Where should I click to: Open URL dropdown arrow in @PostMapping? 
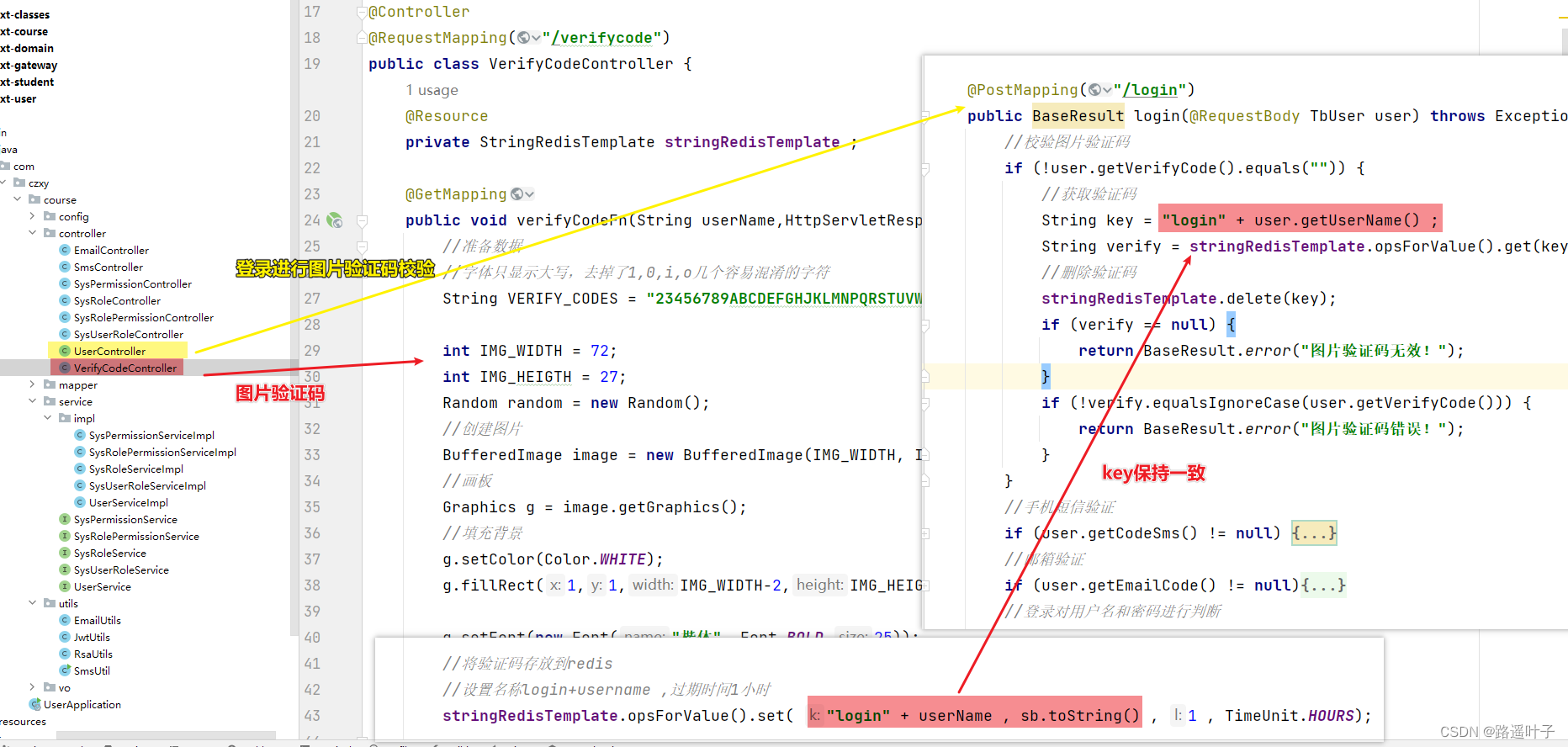coord(1107,90)
